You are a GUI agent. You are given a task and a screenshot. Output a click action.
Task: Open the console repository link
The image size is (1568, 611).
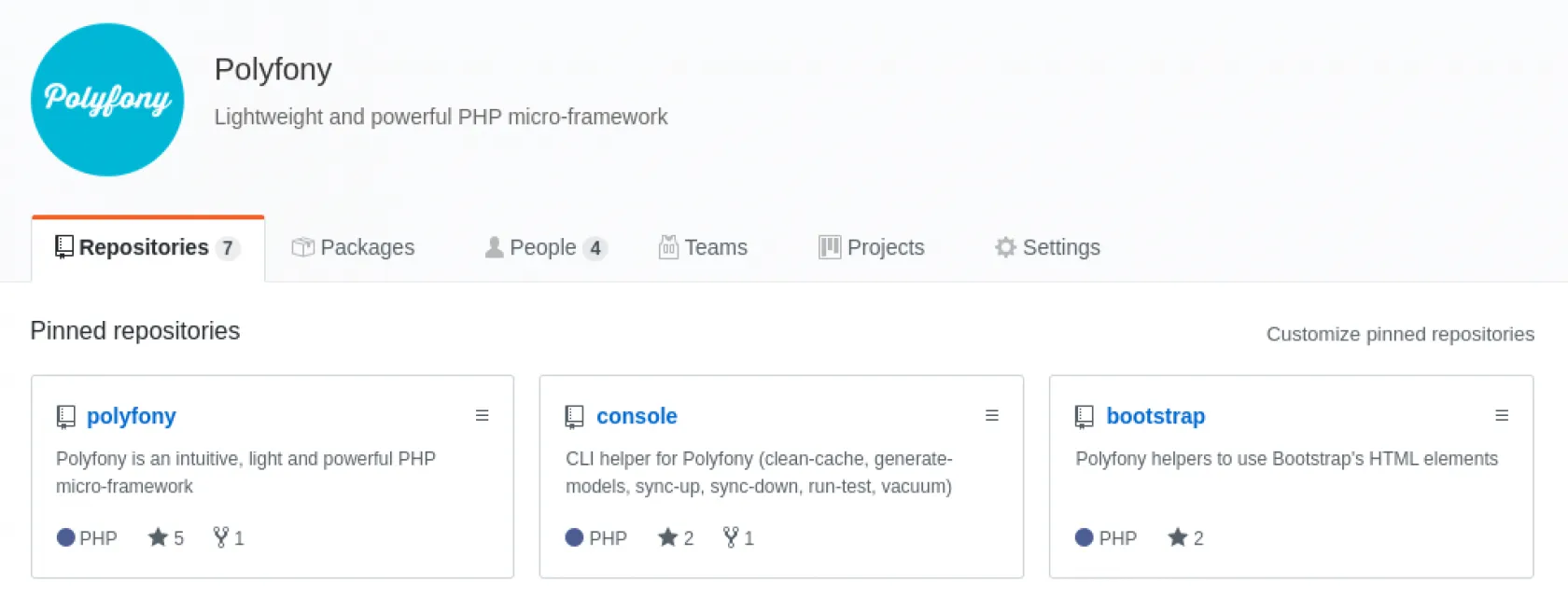(x=637, y=416)
